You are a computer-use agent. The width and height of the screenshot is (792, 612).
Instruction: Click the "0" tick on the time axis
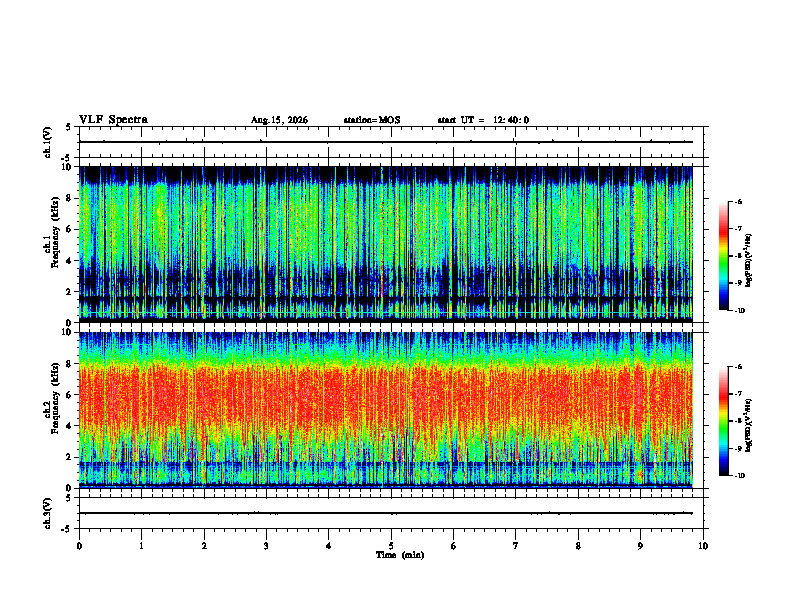point(79,546)
